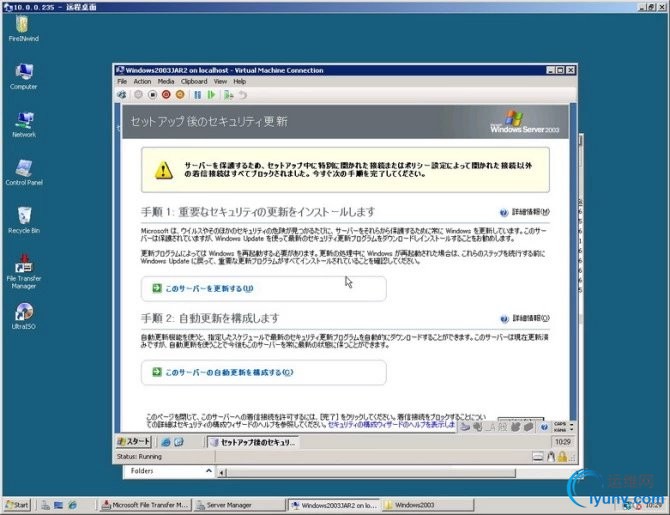Switch to Windows2003JAR2 on lo... taskbar button
Image resolution: width=670 pixels, height=515 pixels.
pyautogui.click(x=335, y=505)
